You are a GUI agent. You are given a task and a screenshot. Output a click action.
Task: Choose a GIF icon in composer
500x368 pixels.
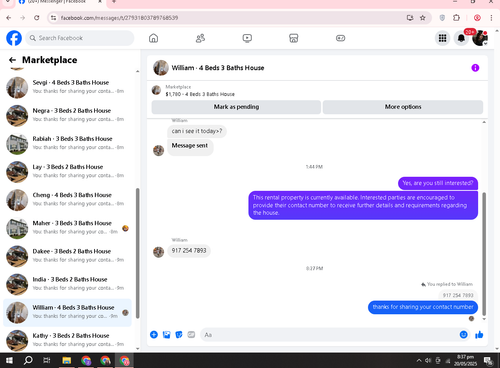(191, 335)
